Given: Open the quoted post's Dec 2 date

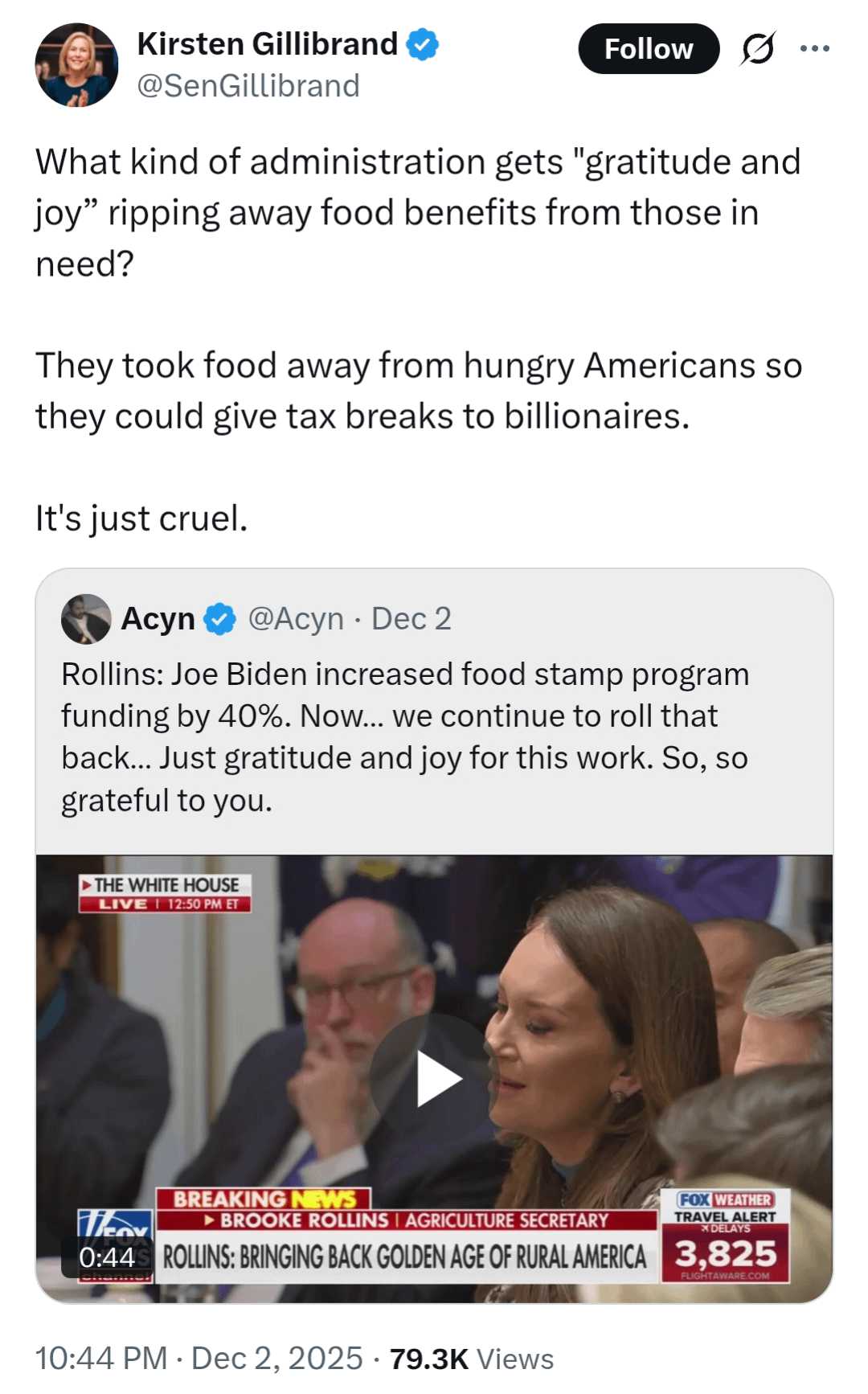Looking at the screenshot, I should point(411,619).
